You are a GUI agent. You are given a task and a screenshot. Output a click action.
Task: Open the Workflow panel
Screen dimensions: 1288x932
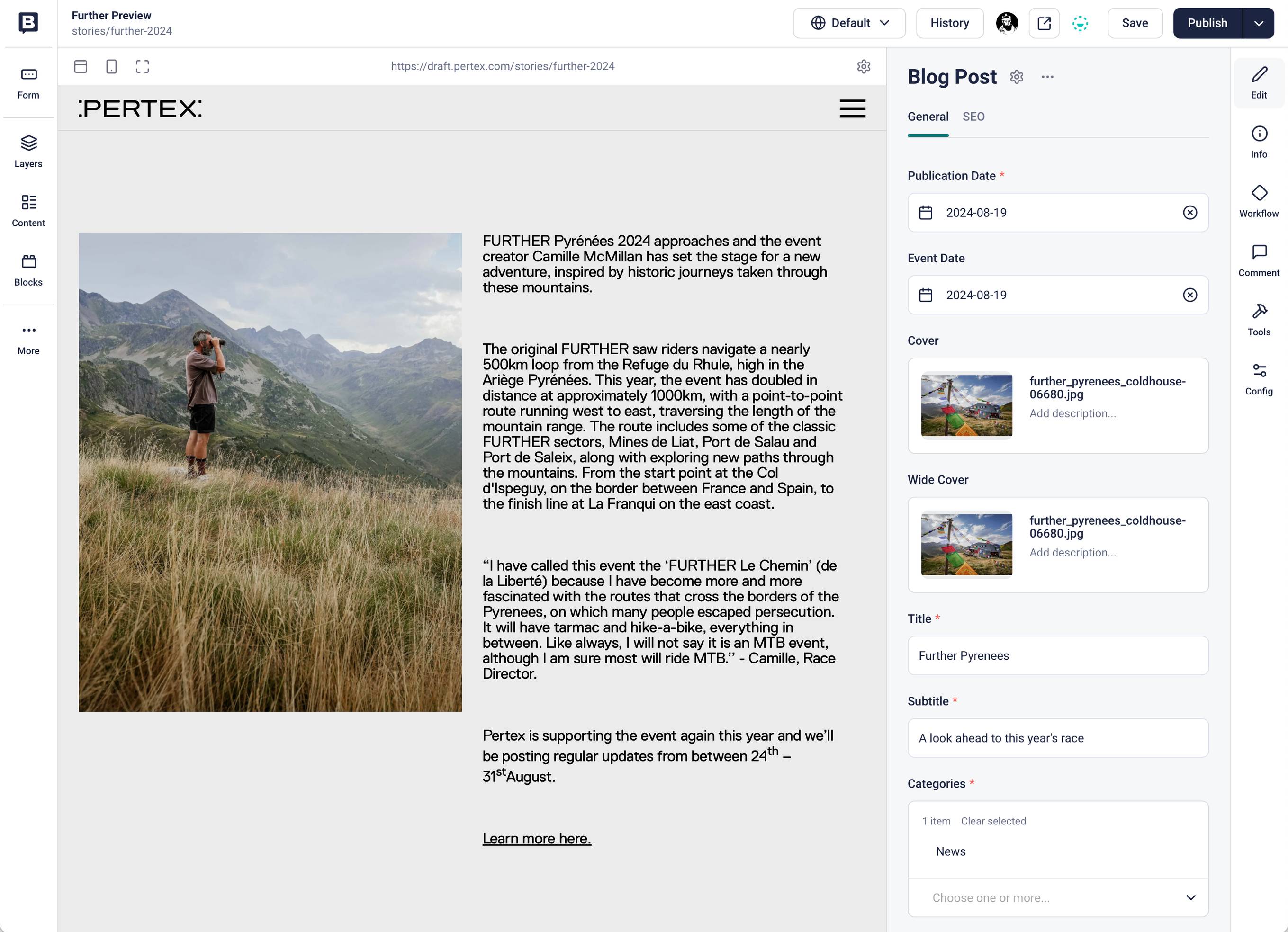[1259, 201]
